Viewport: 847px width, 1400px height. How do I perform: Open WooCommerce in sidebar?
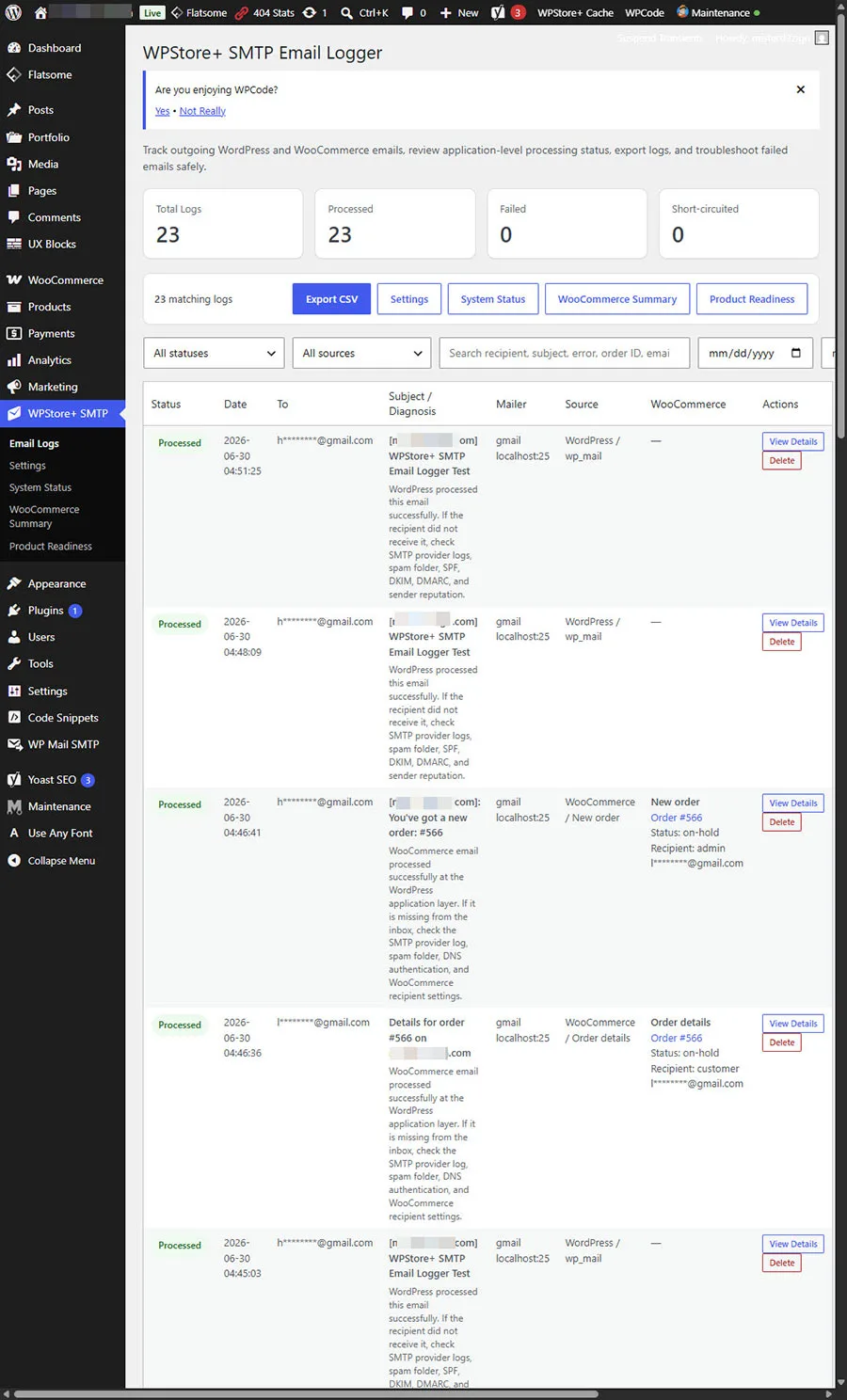(x=65, y=280)
